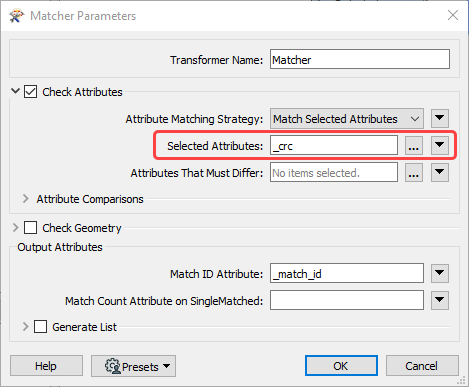This screenshot has width=469, height=387.
Task: Click OK to confirm parameters
Action: click(x=341, y=366)
